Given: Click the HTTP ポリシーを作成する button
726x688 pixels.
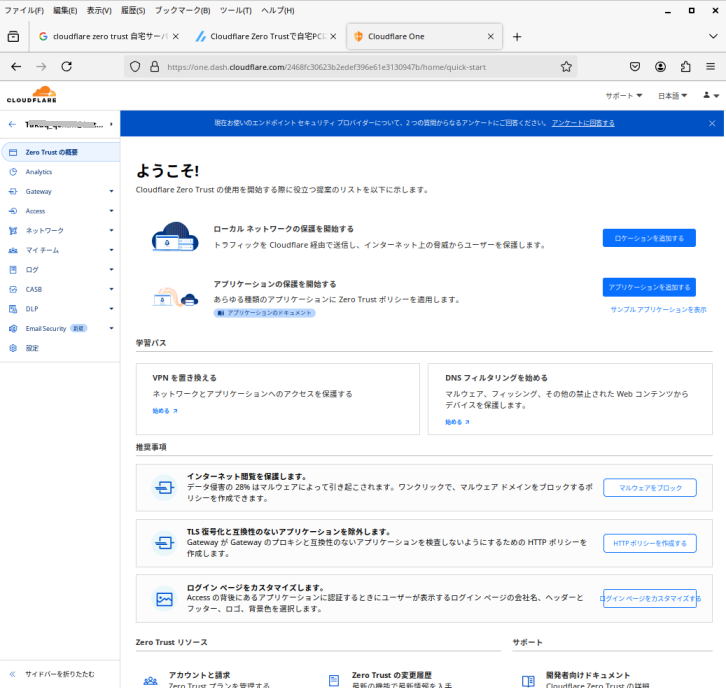Looking at the screenshot, I should [x=650, y=543].
